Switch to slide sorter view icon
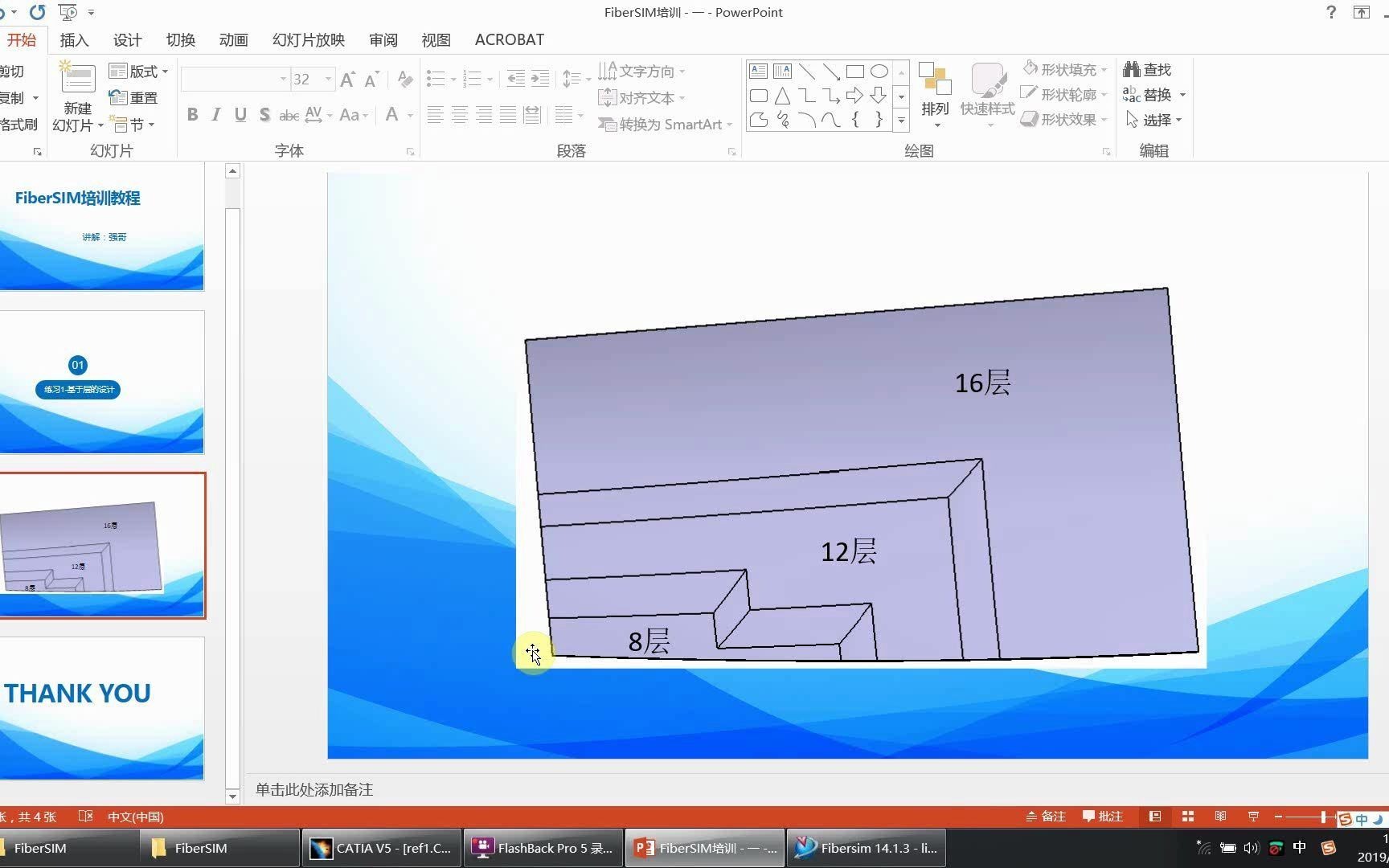Viewport: 1389px width, 868px height. (1188, 816)
